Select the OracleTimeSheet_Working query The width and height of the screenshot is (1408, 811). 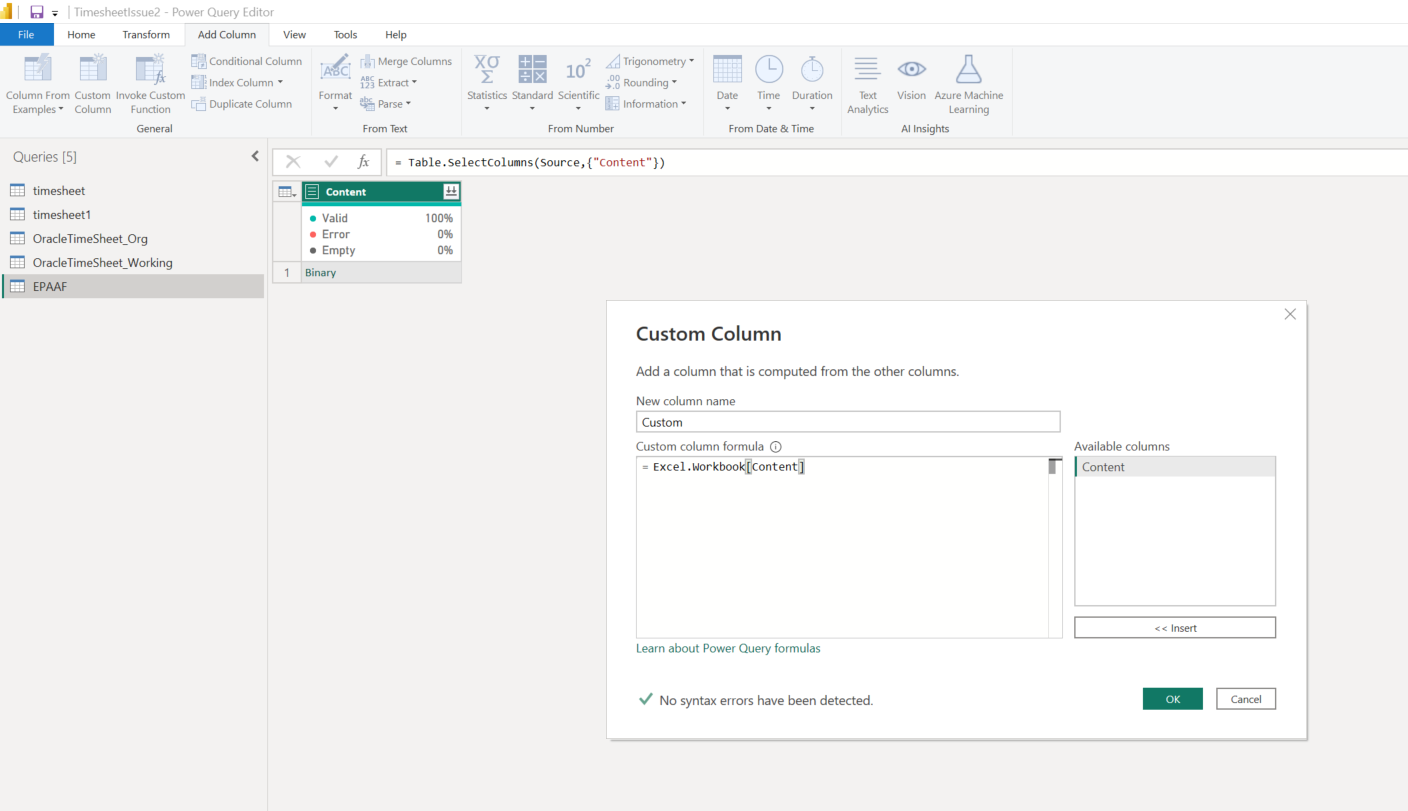click(133, 262)
